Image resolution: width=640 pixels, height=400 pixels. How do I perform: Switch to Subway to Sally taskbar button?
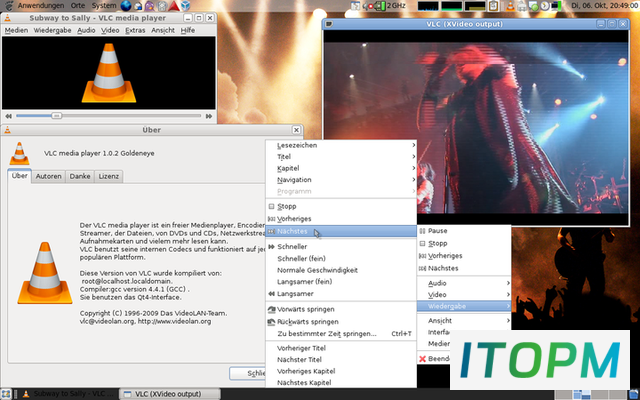click(67, 394)
